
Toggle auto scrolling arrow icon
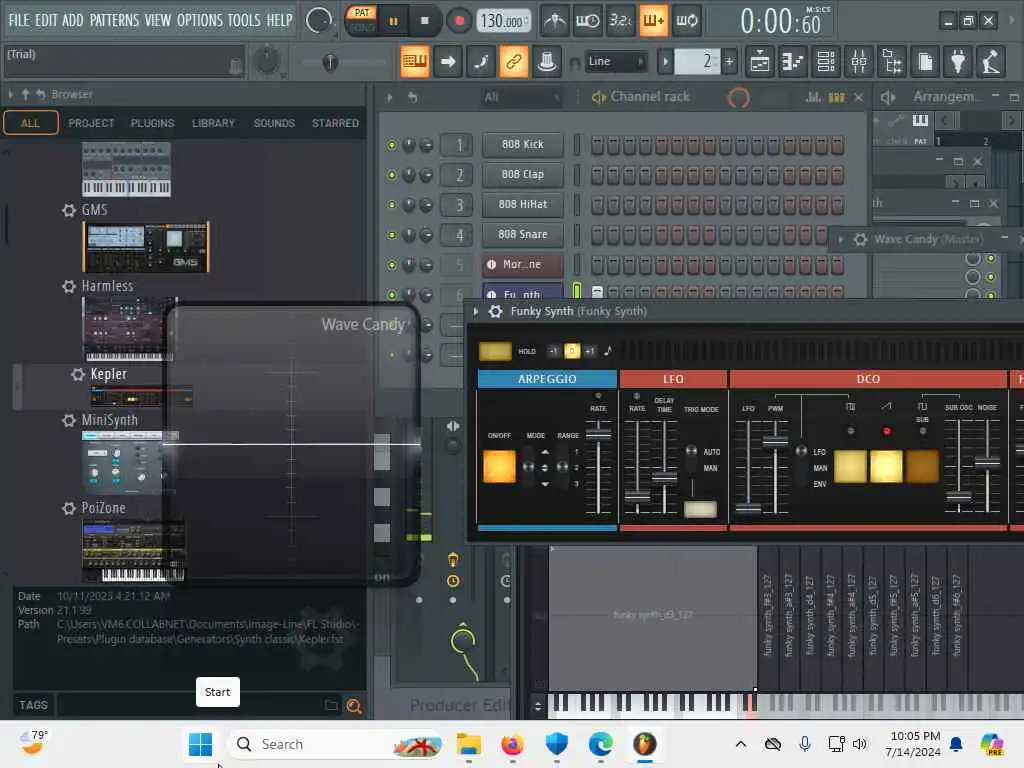point(448,61)
